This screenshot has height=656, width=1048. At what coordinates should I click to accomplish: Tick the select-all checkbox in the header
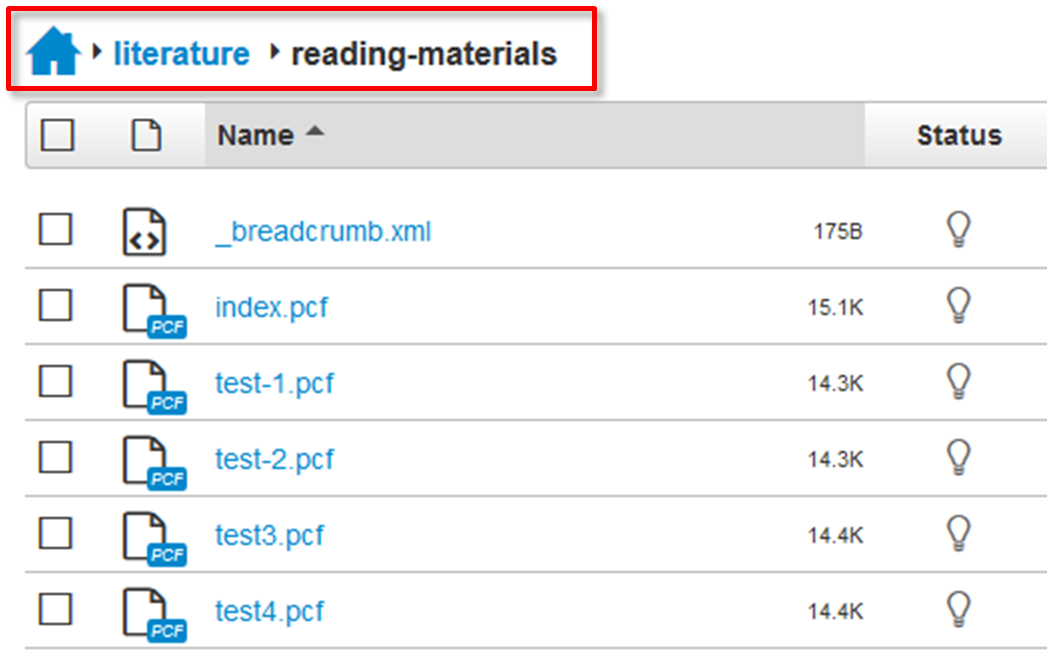57,135
